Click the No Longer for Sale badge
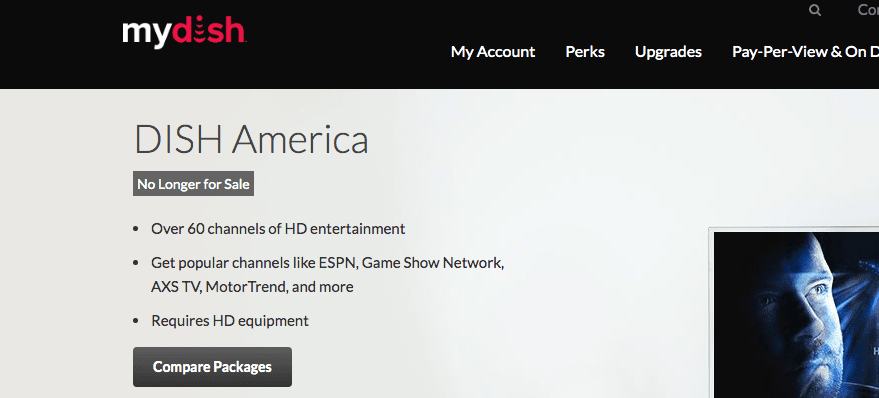Viewport: 879px width, 398px height. [193, 184]
